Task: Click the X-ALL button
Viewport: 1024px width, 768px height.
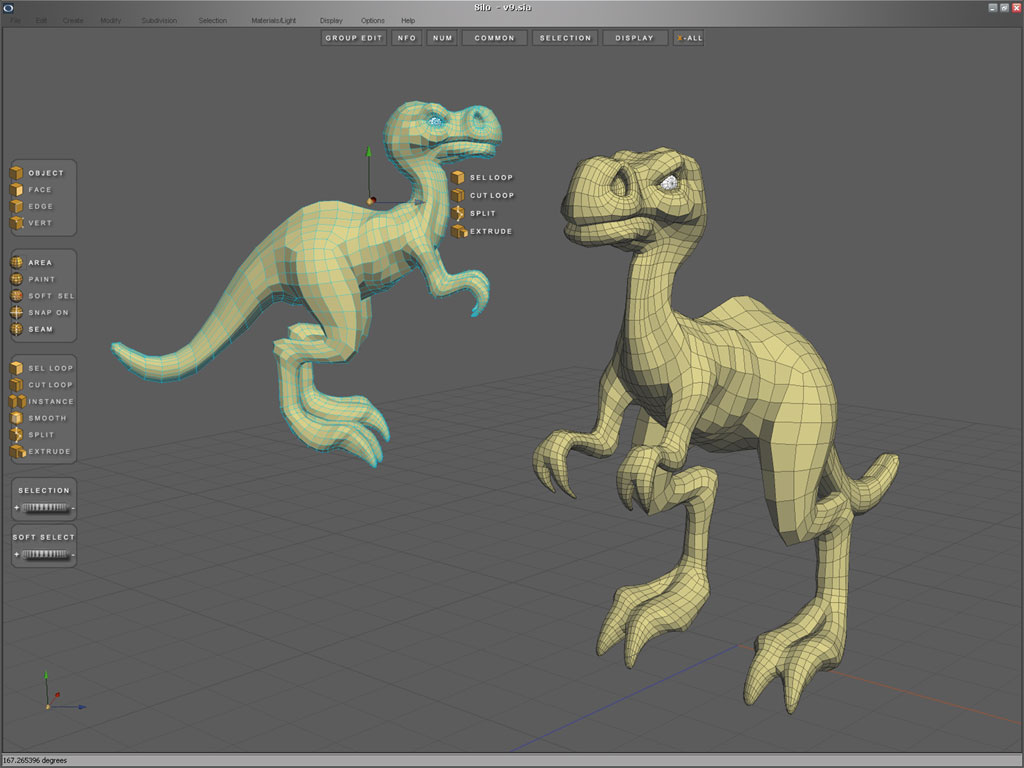Action: point(689,38)
